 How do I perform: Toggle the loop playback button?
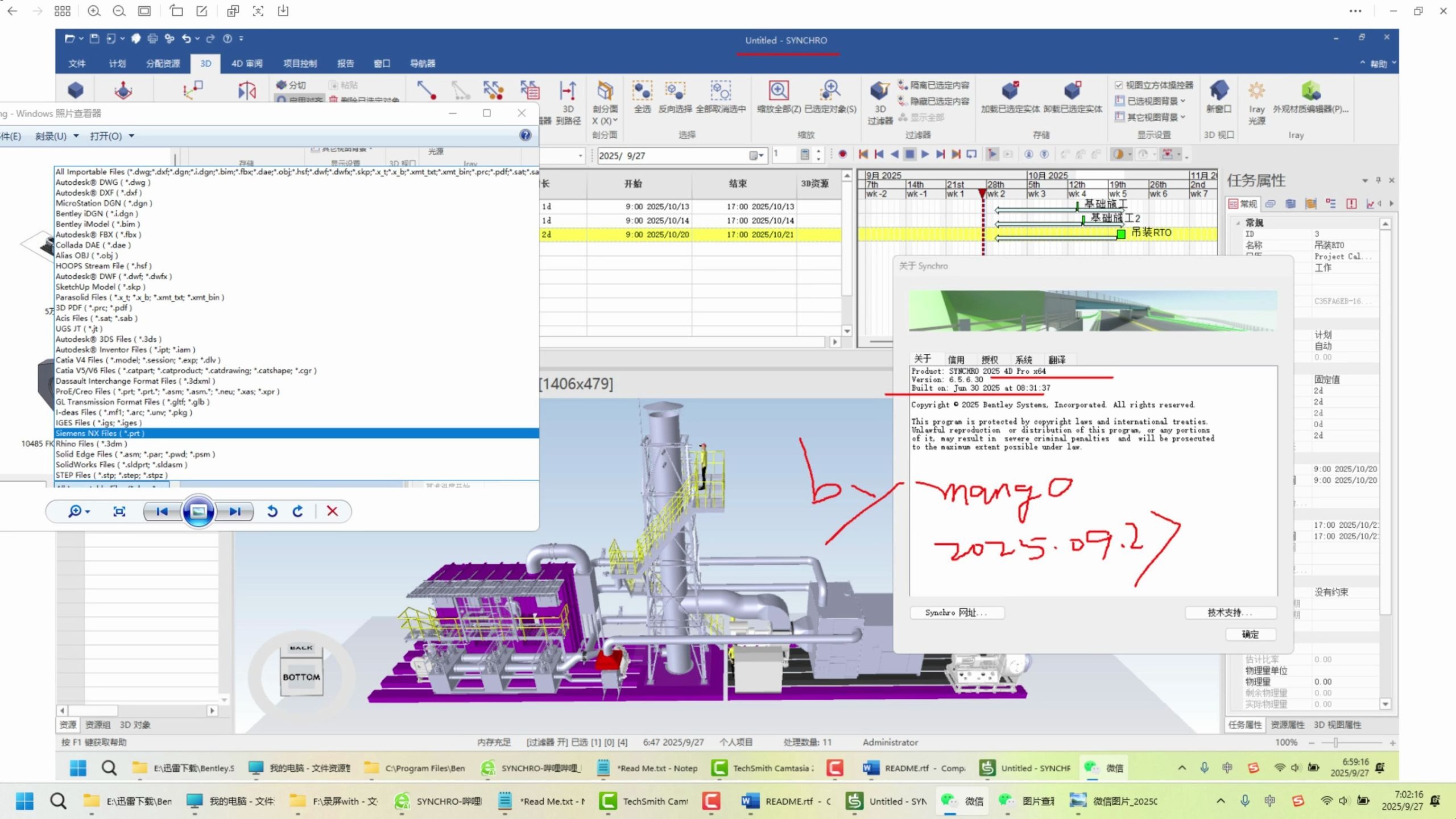[971, 154]
